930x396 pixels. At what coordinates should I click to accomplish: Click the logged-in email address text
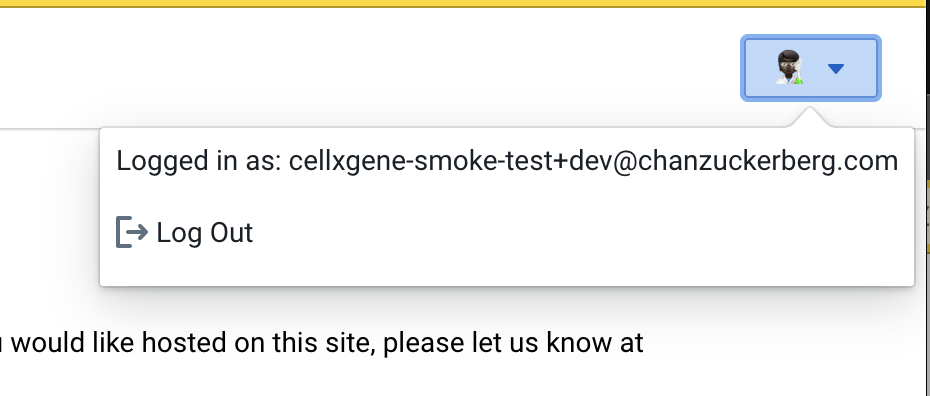pos(593,161)
